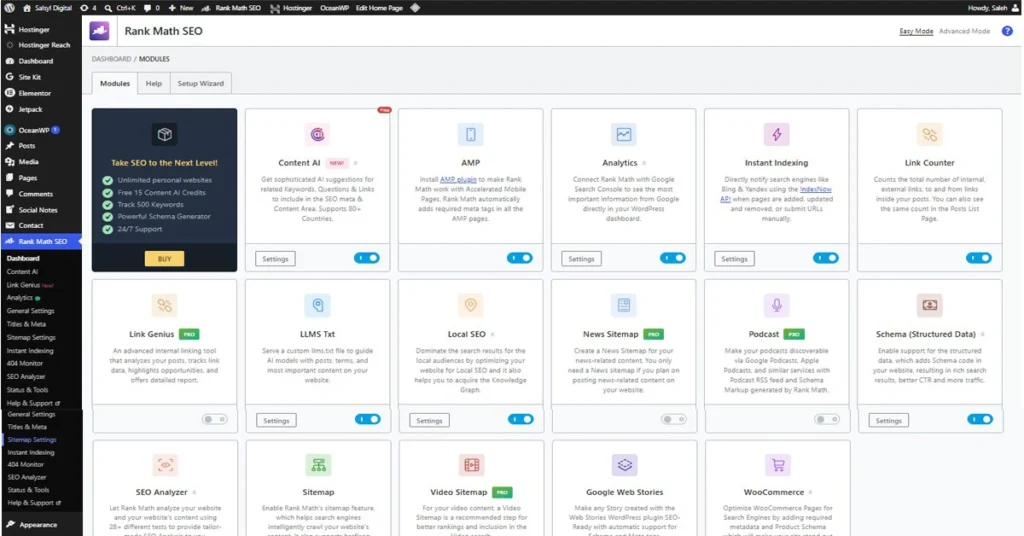The height and width of the screenshot is (536, 1024).
Task: Click the Sitemap module icon
Action: coord(318,465)
